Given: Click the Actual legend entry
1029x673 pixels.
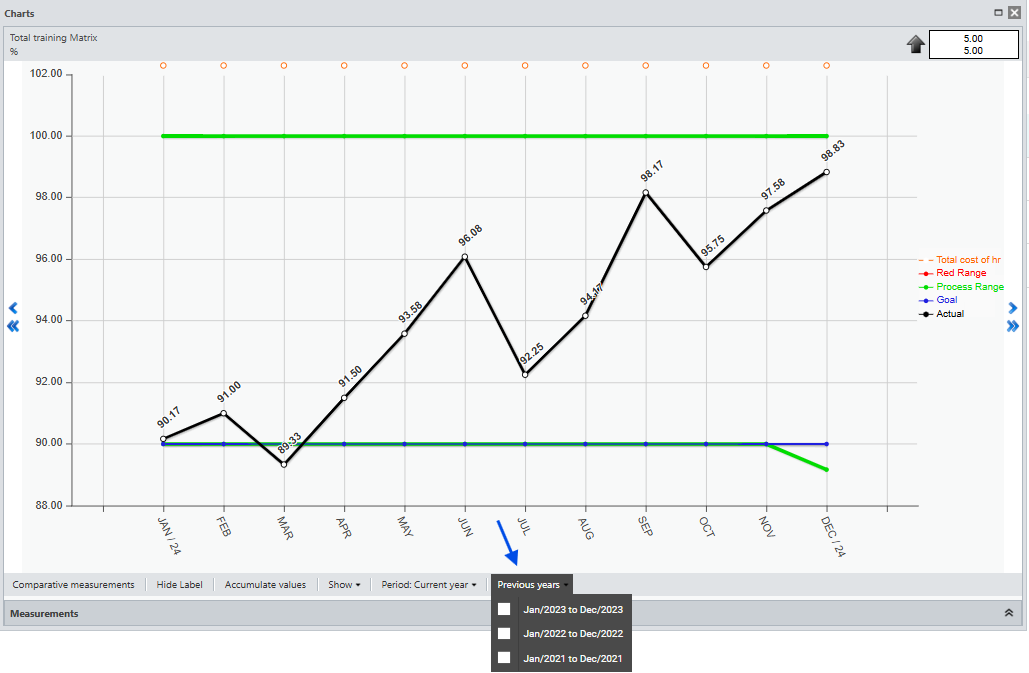Looking at the screenshot, I should pos(949,314).
